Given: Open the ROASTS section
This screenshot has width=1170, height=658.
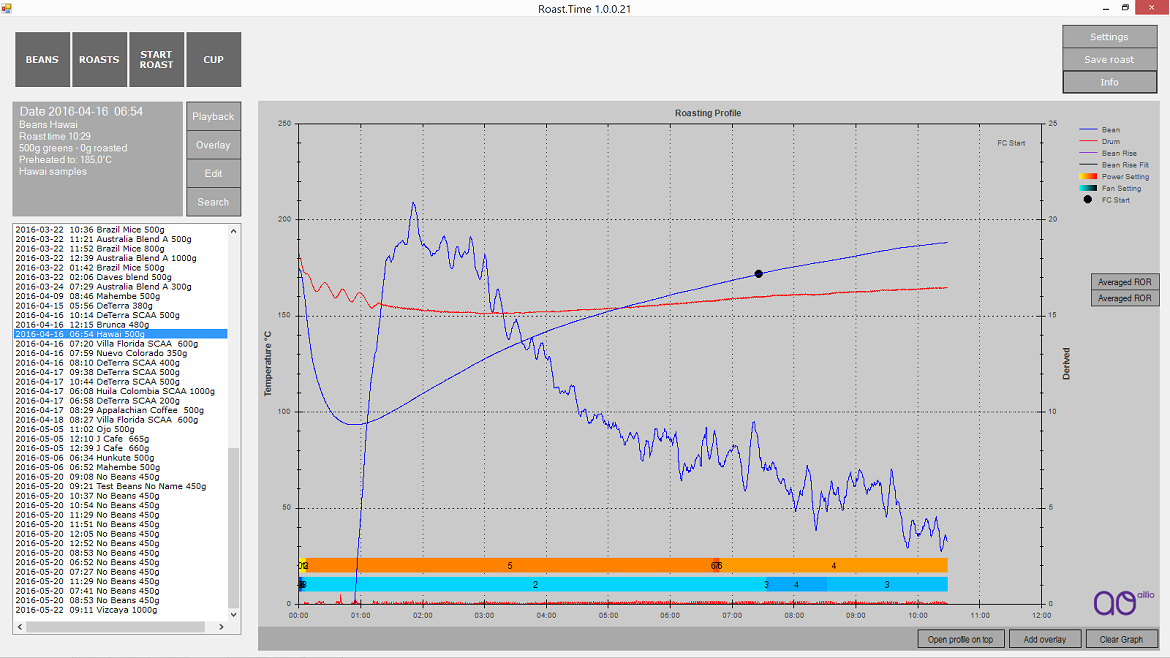Looking at the screenshot, I should (x=99, y=60).
